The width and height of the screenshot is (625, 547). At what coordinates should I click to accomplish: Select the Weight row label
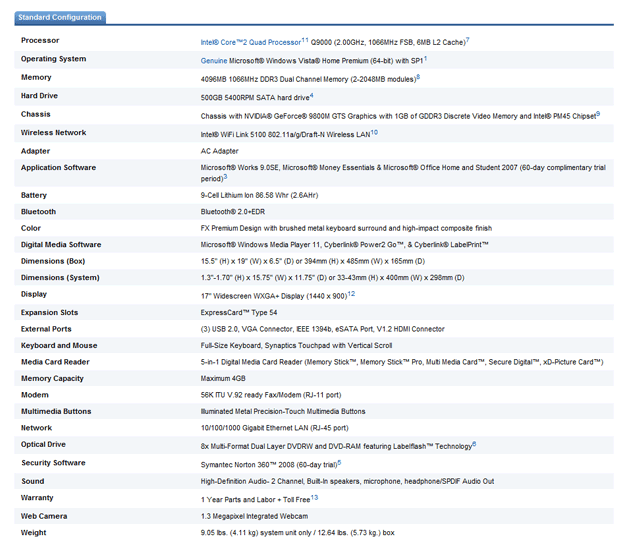pyautogui.click(x=33, y=533)
